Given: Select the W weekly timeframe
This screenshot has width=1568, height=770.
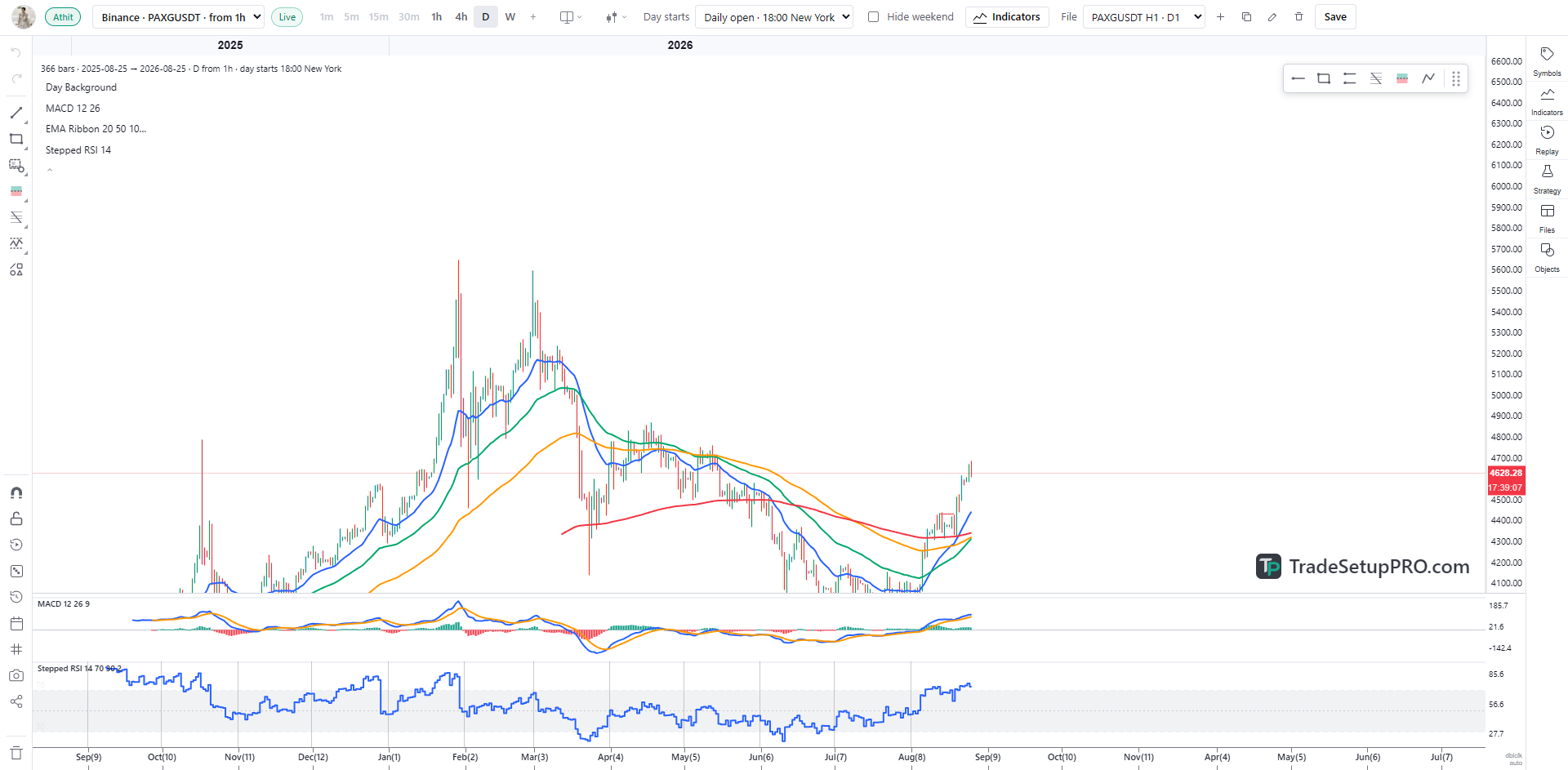Looking at the screenshot, I should (x=510, y=17).
